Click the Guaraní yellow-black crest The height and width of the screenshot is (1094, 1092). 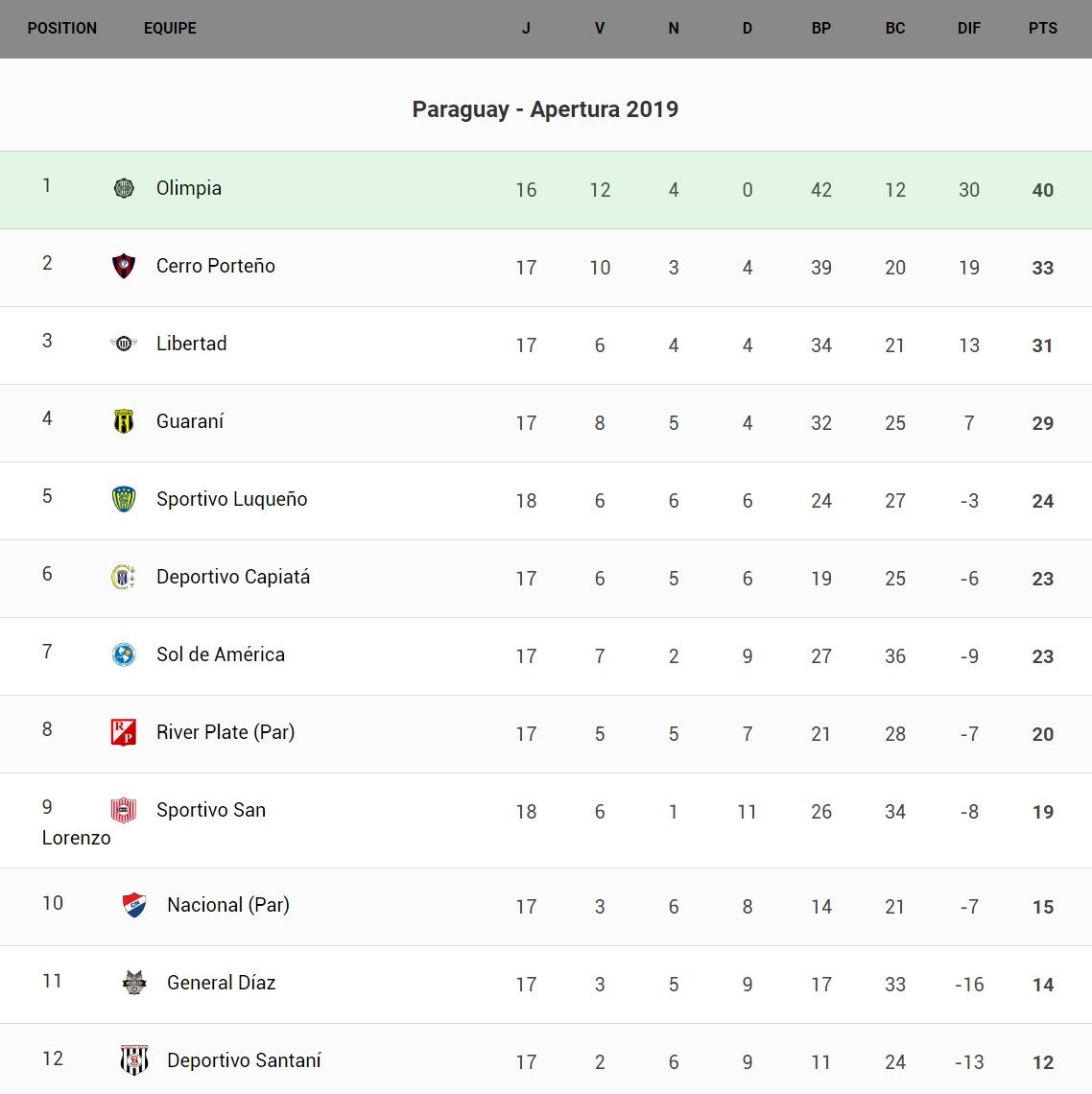click(124, 421)
